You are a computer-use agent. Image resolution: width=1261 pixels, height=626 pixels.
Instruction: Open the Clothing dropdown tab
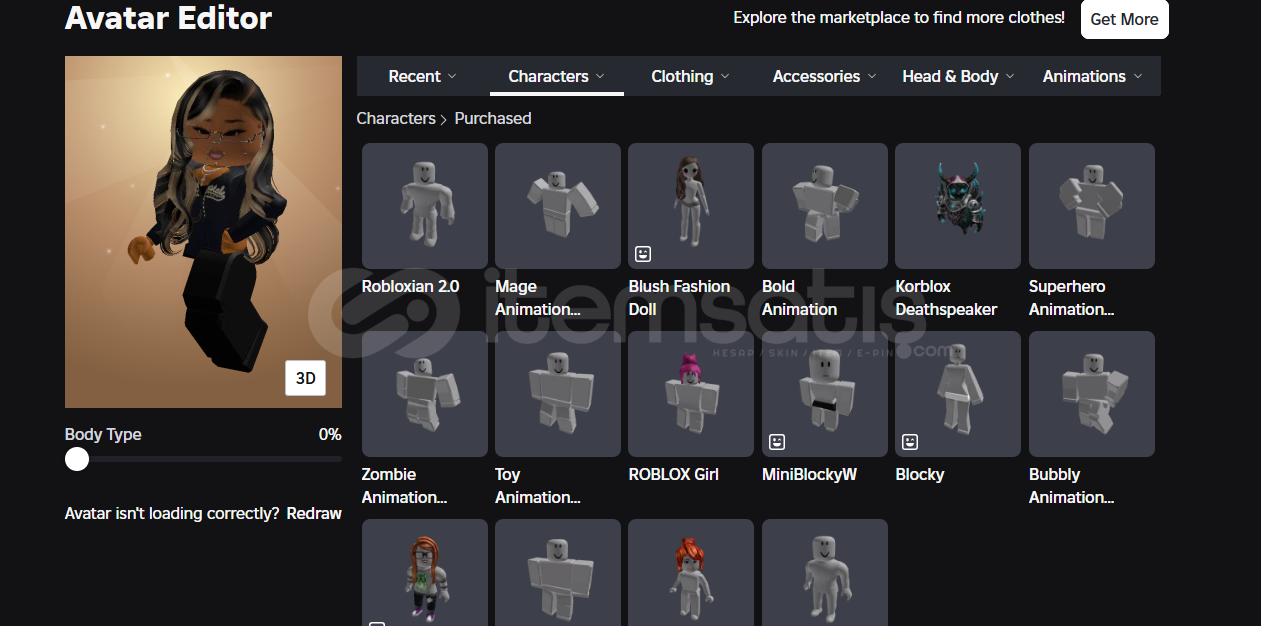coord(690,76)
